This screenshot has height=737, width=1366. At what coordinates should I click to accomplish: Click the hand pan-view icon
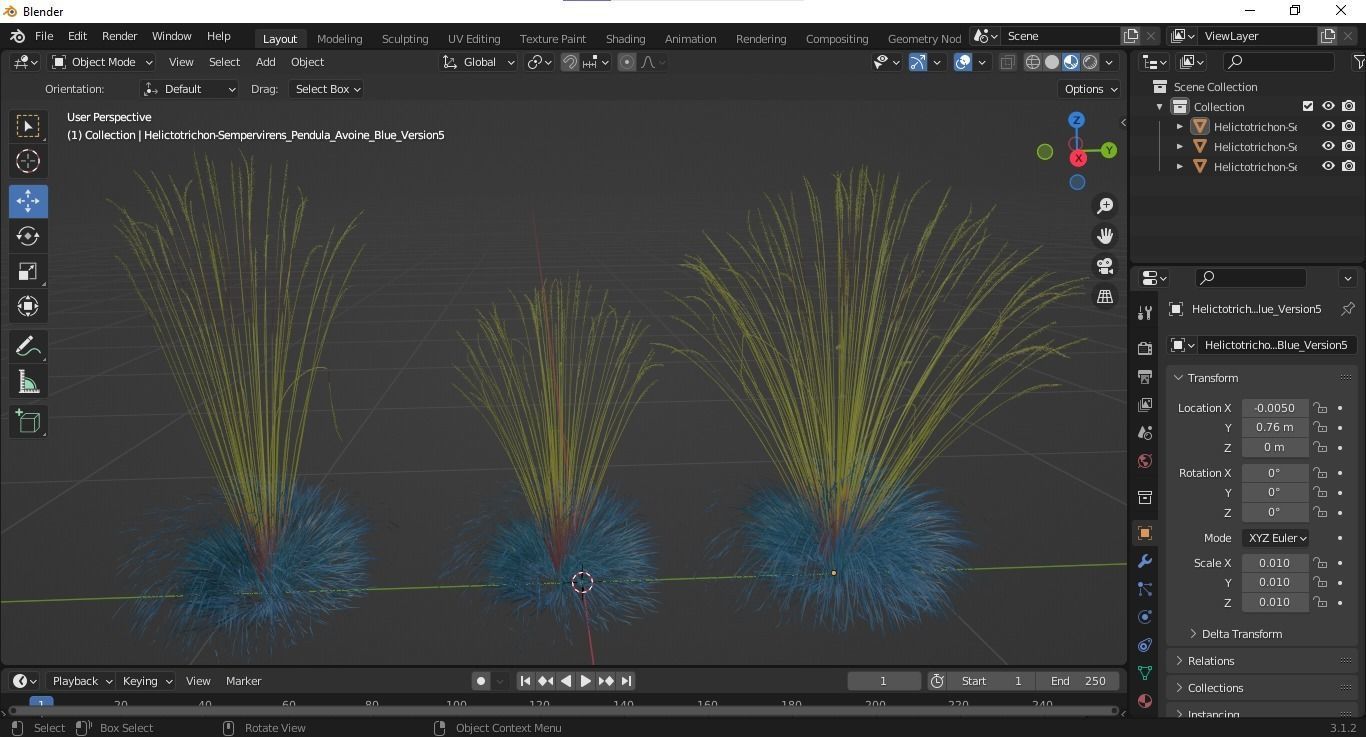[x=1105, y=236]
